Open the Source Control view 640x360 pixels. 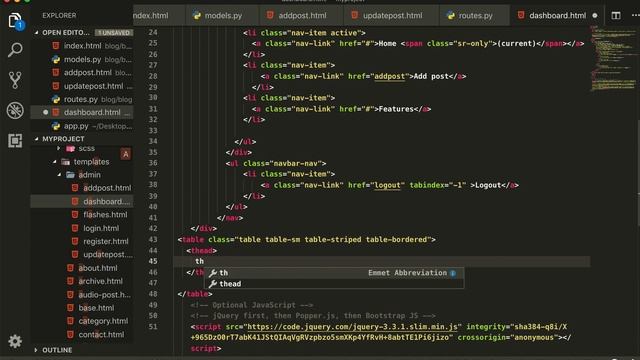[x=15, y=80]
